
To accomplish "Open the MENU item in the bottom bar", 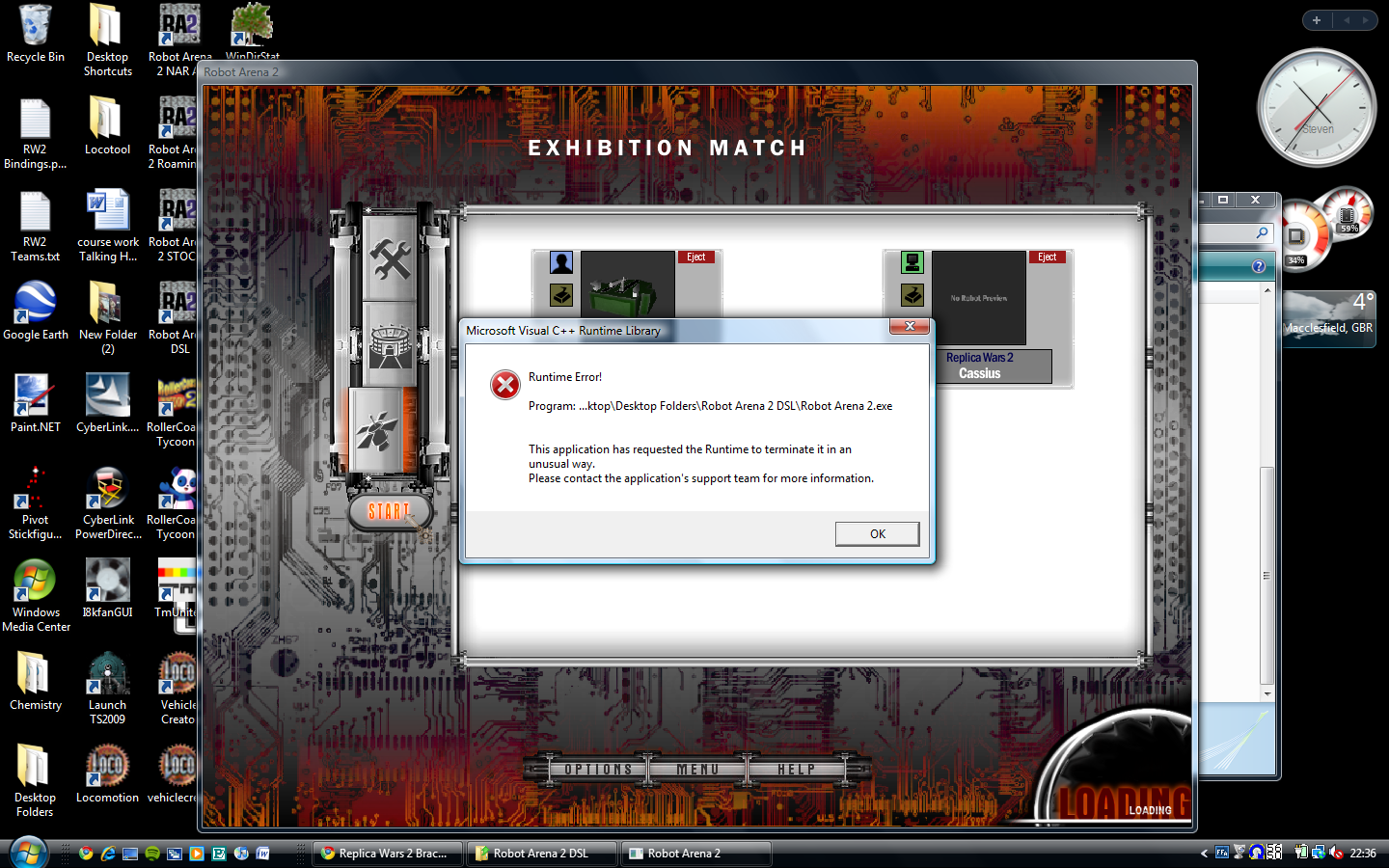I will pyautogui.click(x=697, y=770).
